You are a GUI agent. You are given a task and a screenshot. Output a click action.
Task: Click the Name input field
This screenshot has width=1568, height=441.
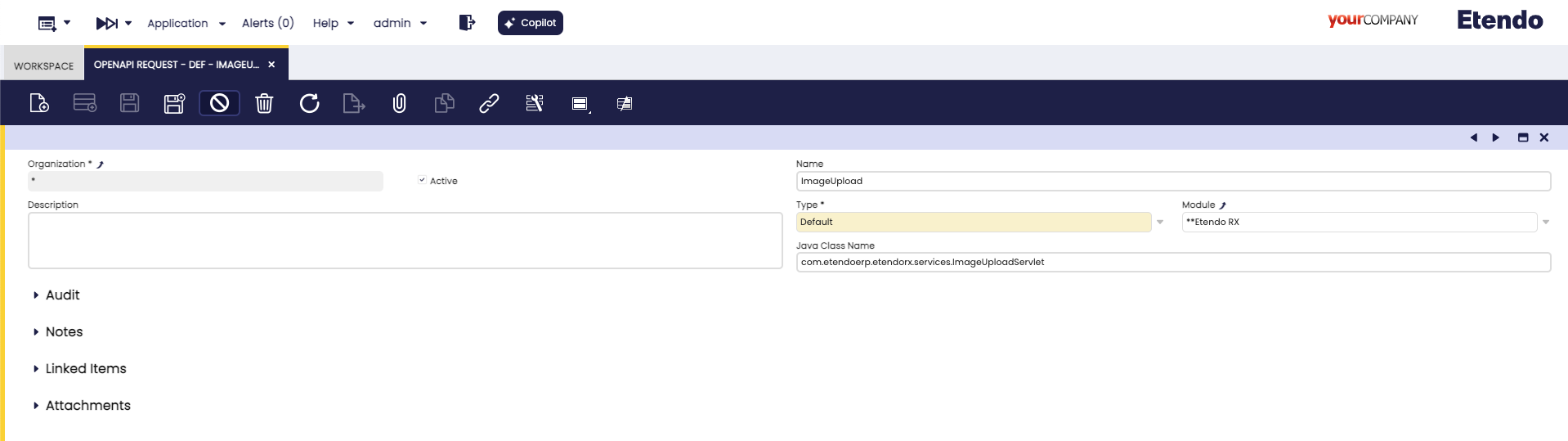pos(1173,181)
